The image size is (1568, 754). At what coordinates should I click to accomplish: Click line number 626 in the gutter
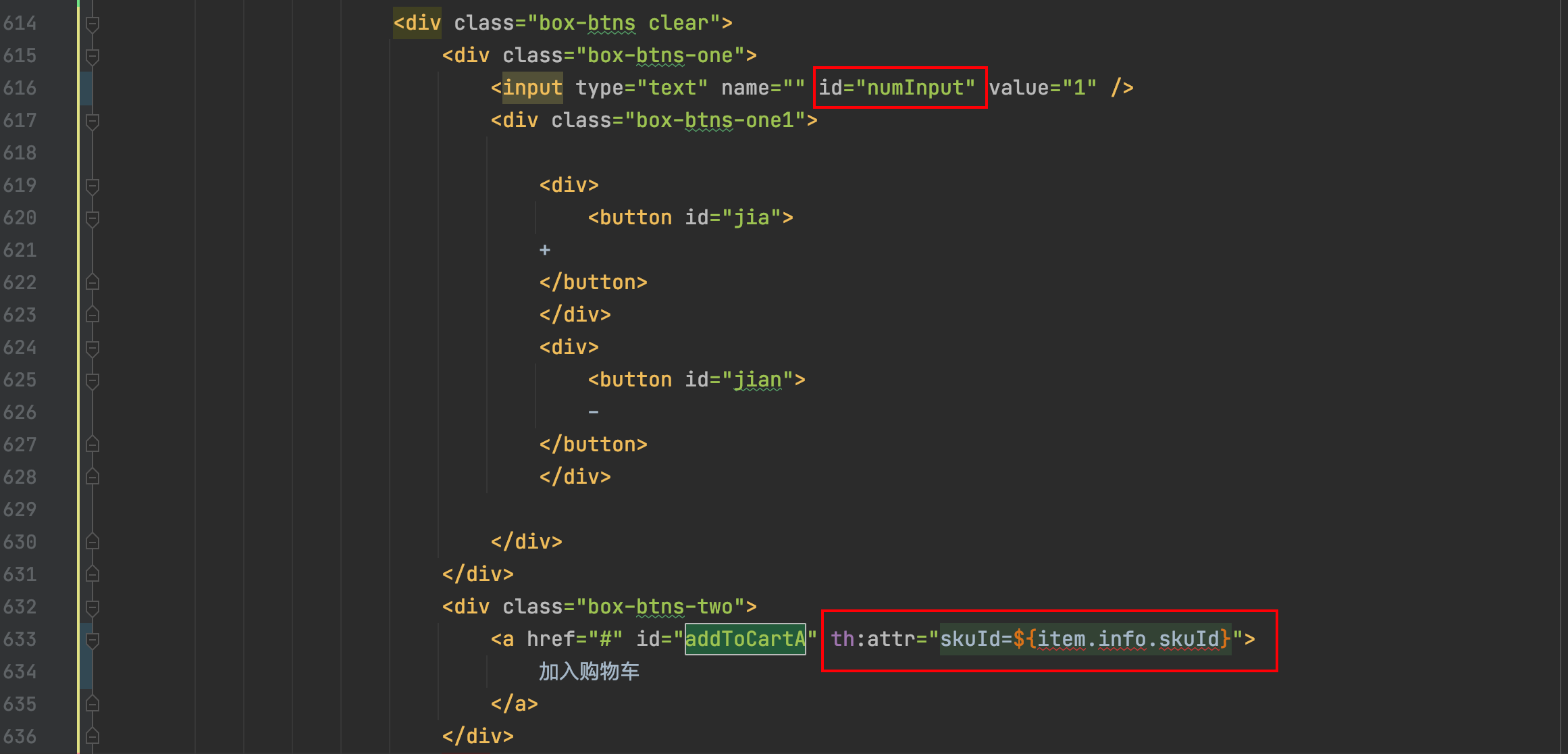click(x=20, y=412)
